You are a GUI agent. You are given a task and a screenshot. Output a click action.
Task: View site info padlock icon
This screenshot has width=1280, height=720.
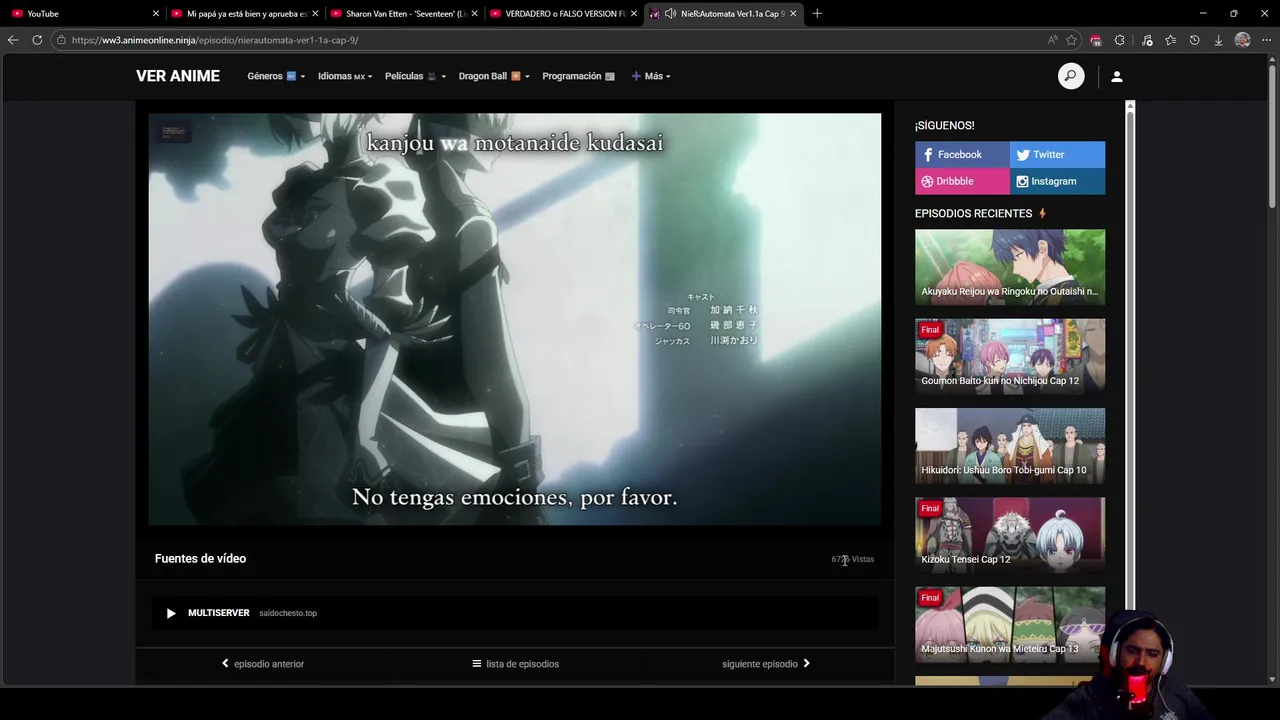[61, 40]
